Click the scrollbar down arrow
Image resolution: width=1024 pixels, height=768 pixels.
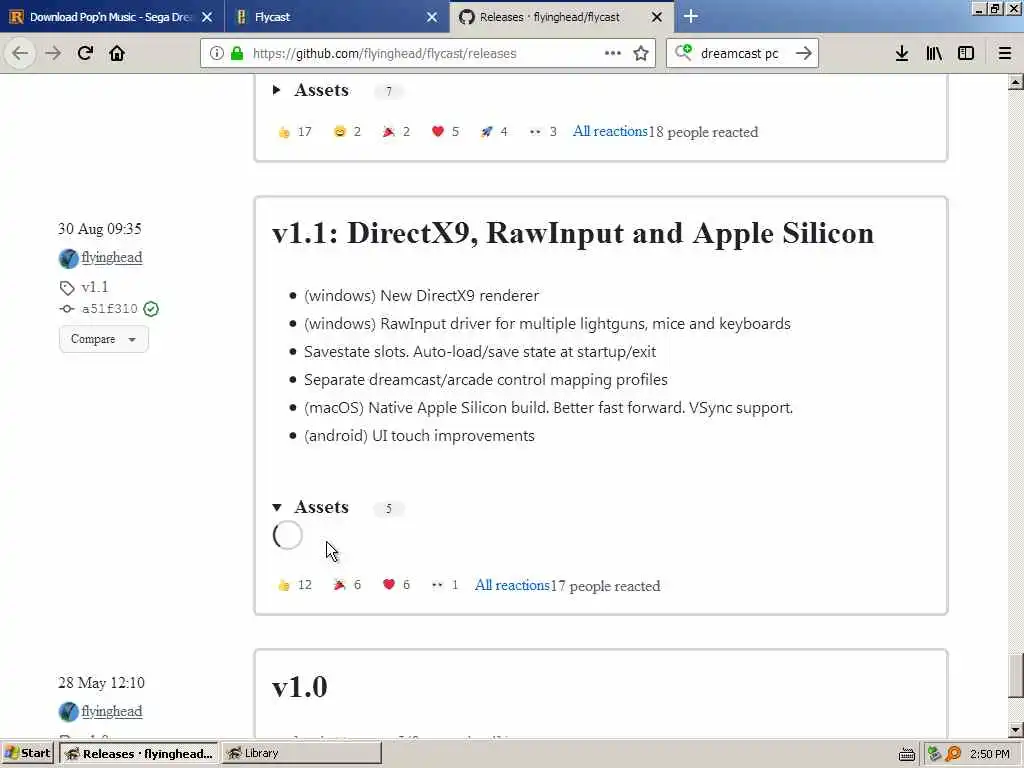pyautogui.click(x=1015, y=729)
